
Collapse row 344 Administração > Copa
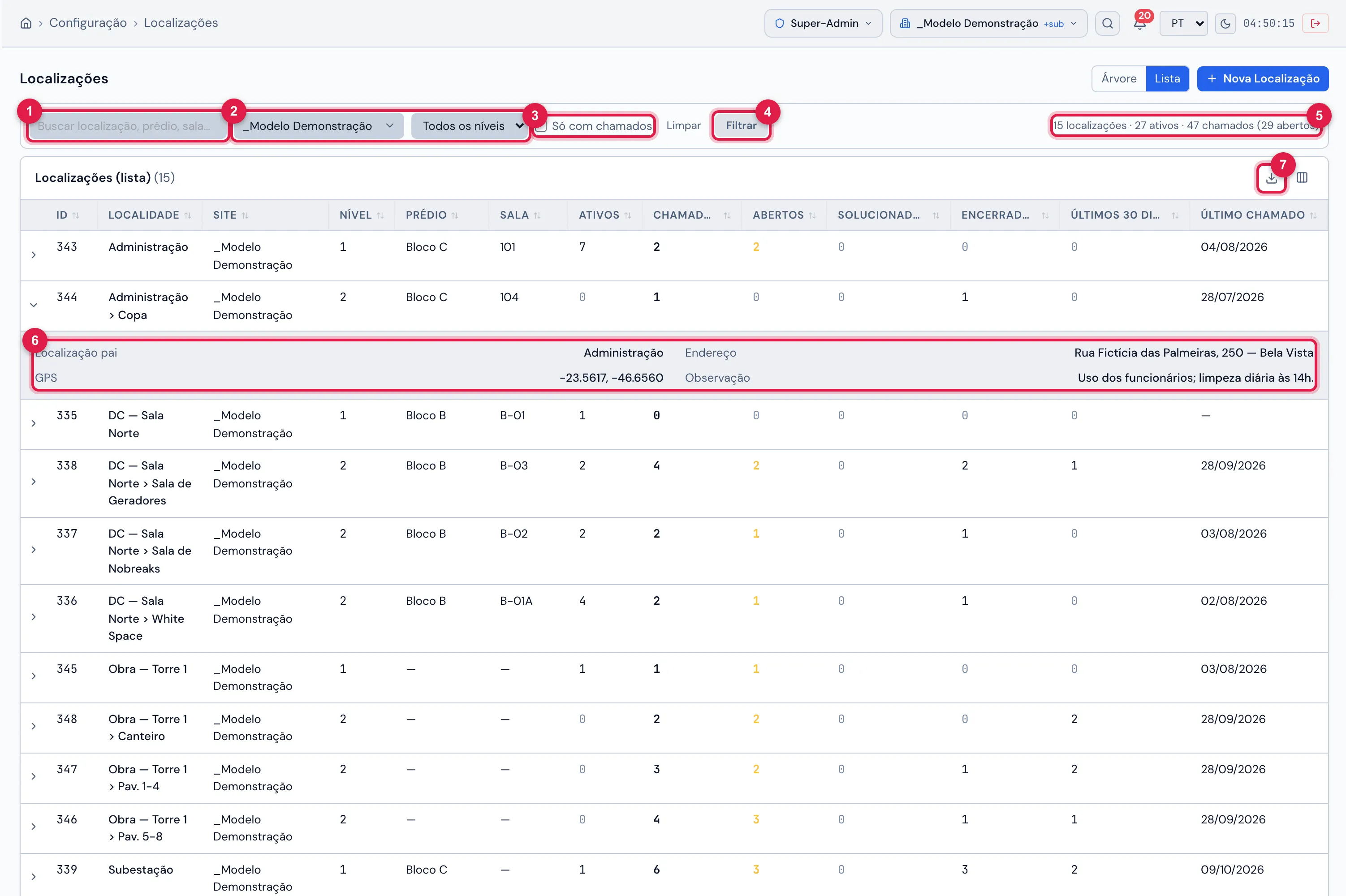point(34,305)
